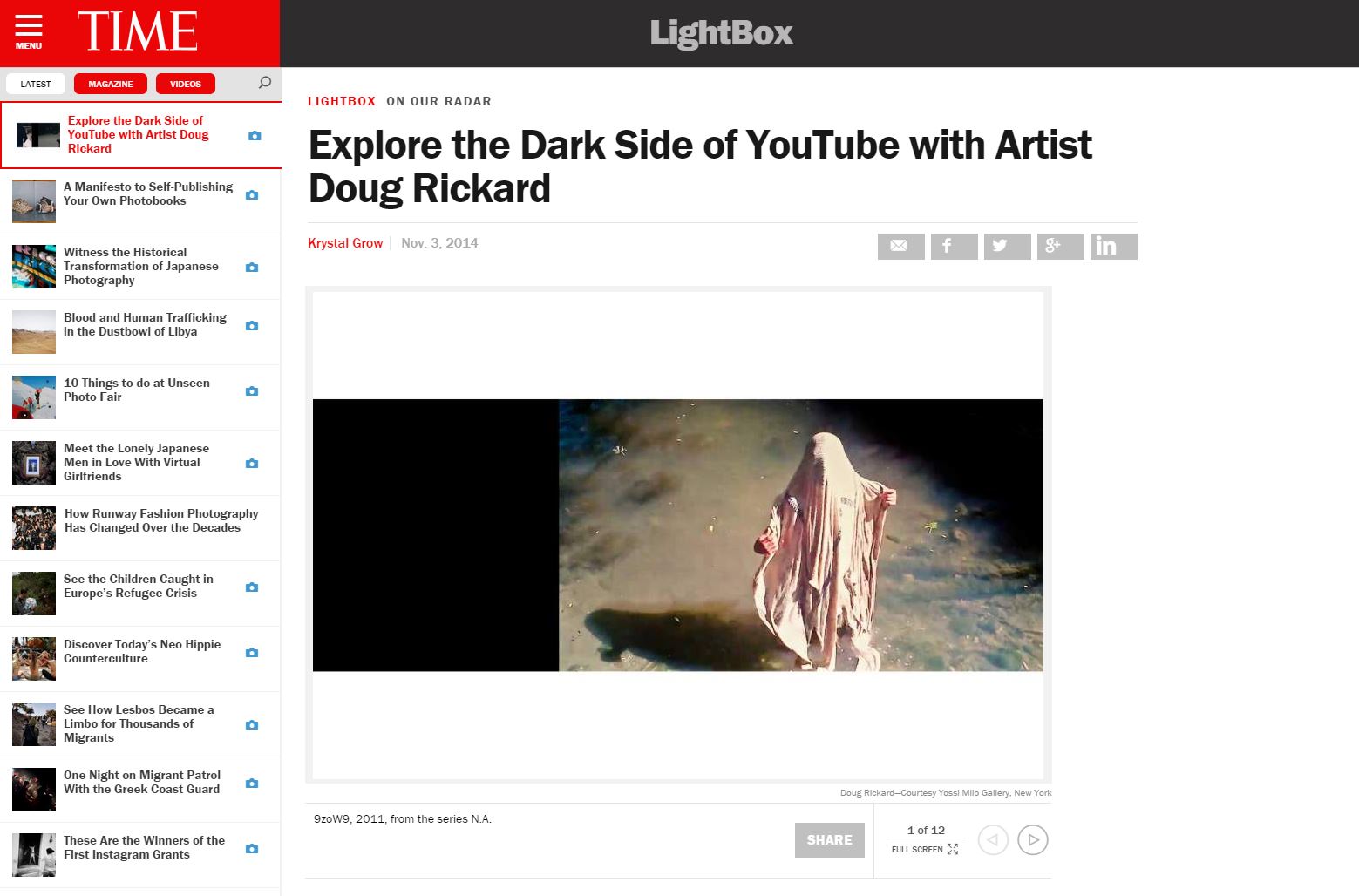
Task: Open the slideshow in full screen
Action: tap(924, 849)
